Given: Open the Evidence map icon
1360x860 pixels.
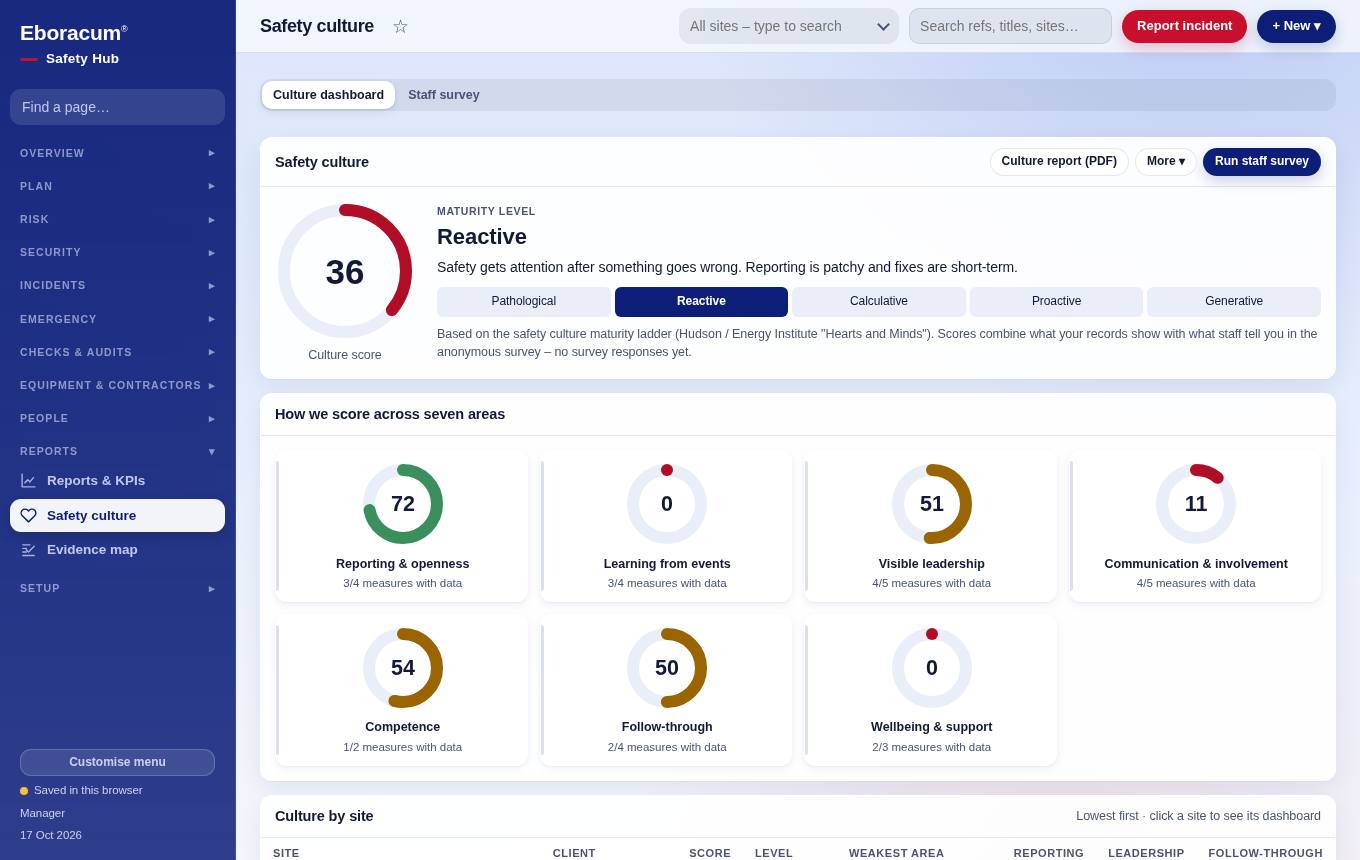Looking at the screenshot, I should 28,550.
